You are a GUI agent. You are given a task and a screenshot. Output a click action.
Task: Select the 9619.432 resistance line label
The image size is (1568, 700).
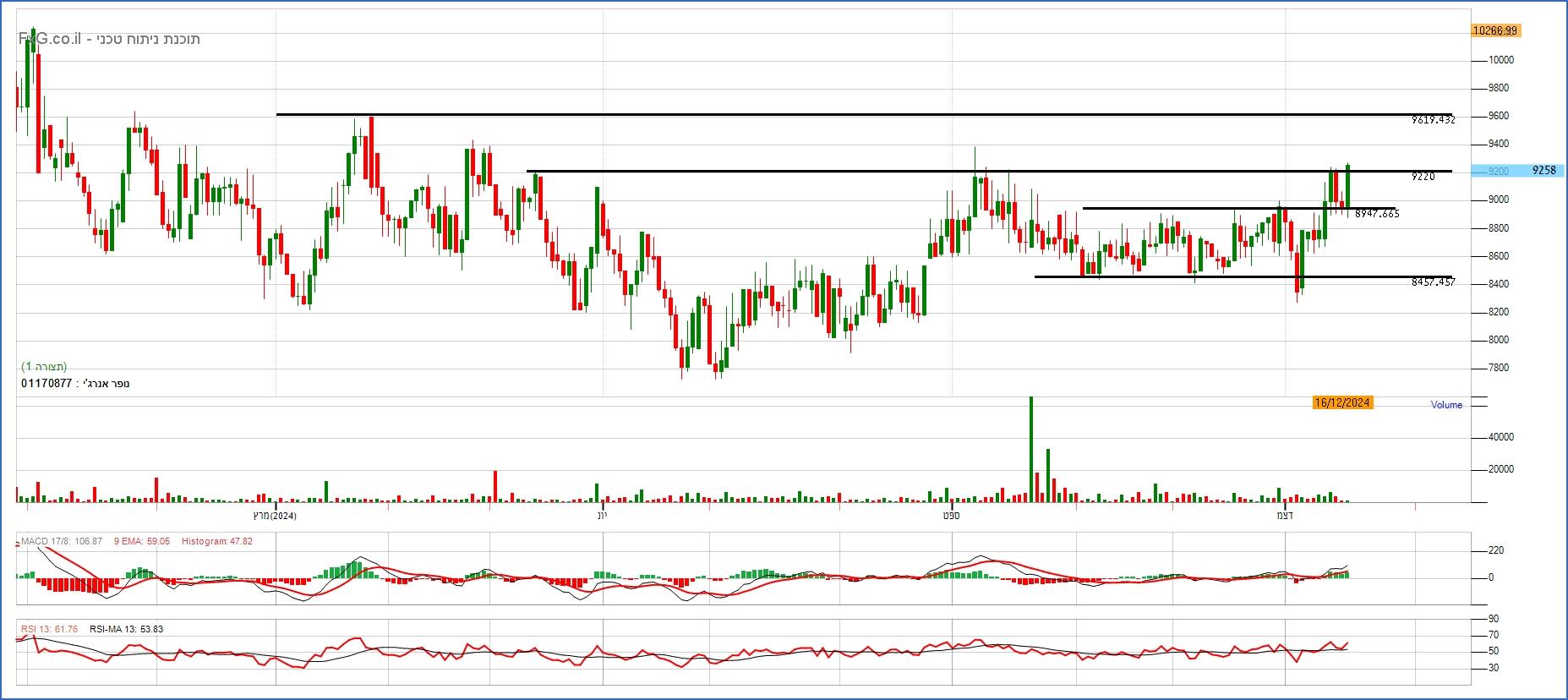[1433, 120]
